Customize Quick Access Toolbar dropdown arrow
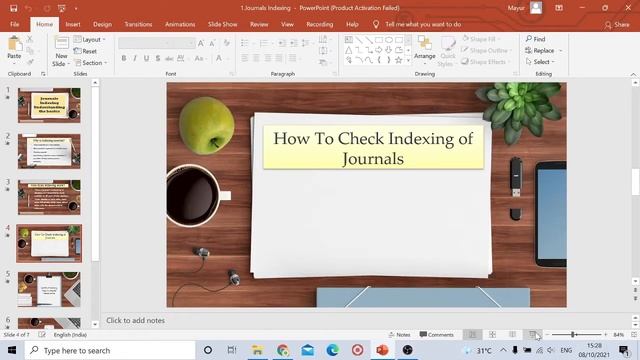This screenshot has height=360, width=640. [x=76, y=8]
